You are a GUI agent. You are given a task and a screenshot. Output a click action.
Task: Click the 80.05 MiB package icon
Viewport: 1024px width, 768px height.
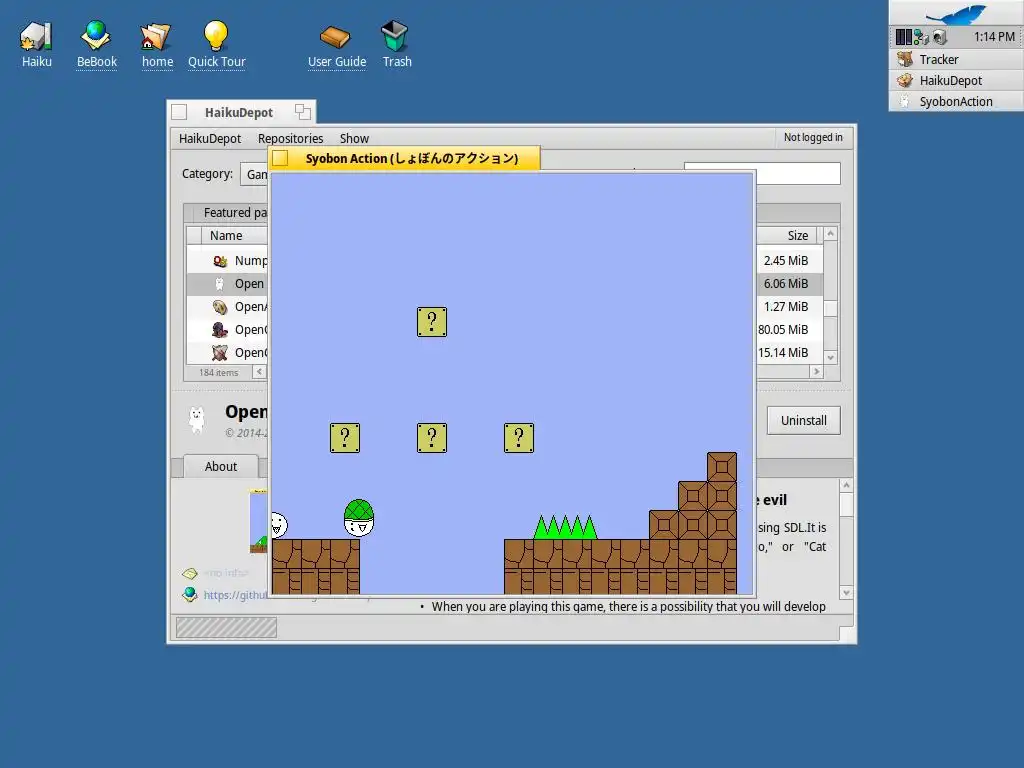click(220, 330)
